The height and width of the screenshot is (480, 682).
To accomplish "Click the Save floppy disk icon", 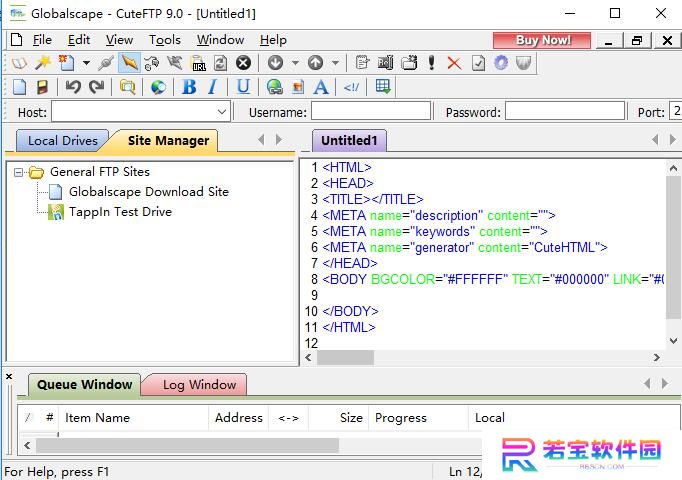I will pos(42,87).
